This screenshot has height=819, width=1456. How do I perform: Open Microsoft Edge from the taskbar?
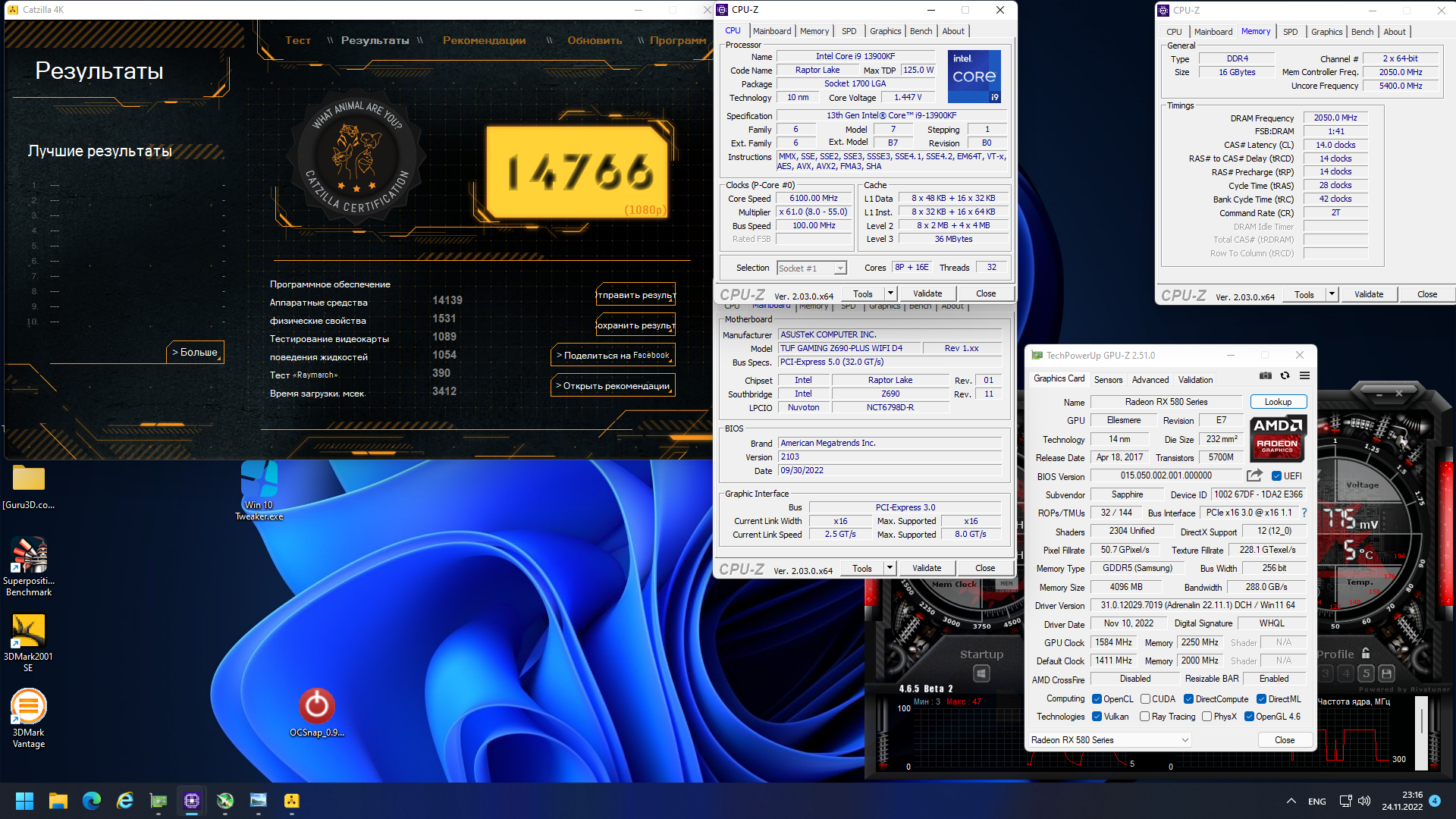coord(92,801)
